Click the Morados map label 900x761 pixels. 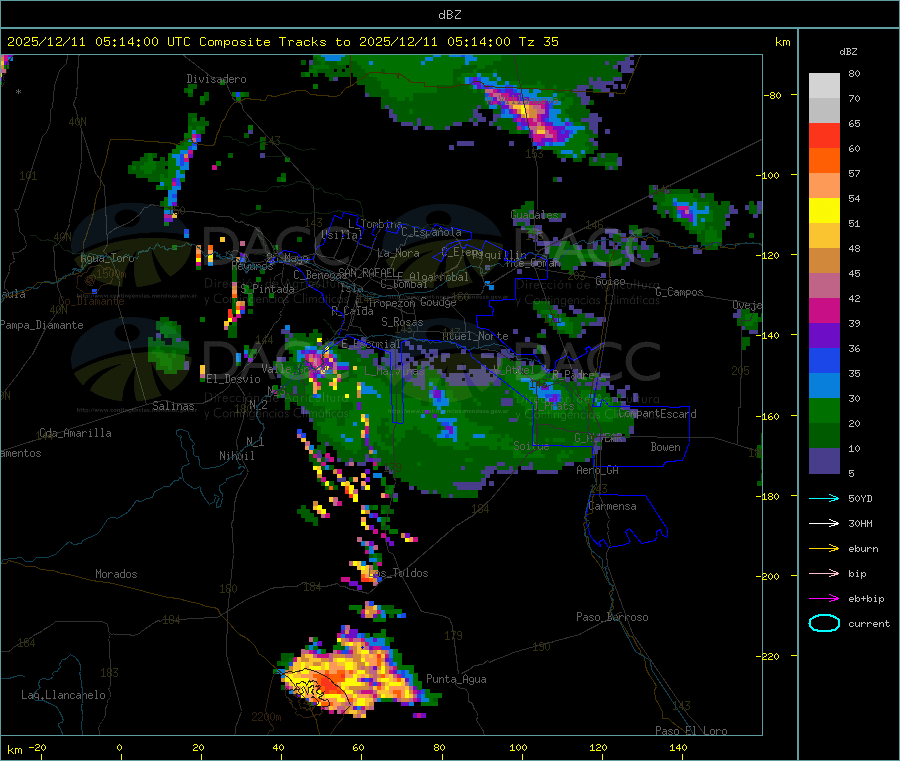[116, 574]
